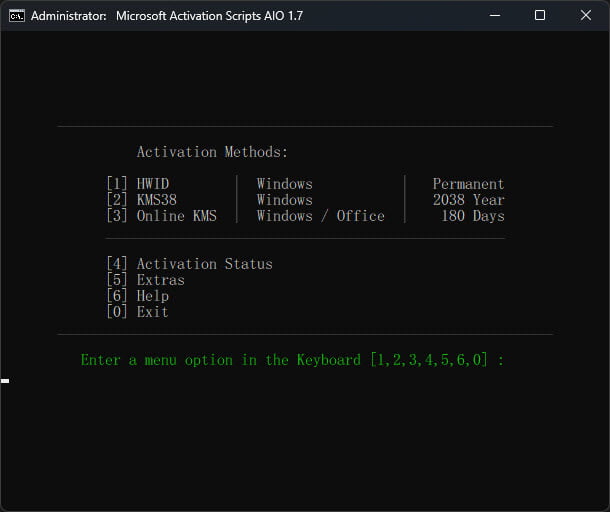Click the '[0] Exit' line
Image resolution: width=610 pixels, height=512 pixels.
coord(138,312)
